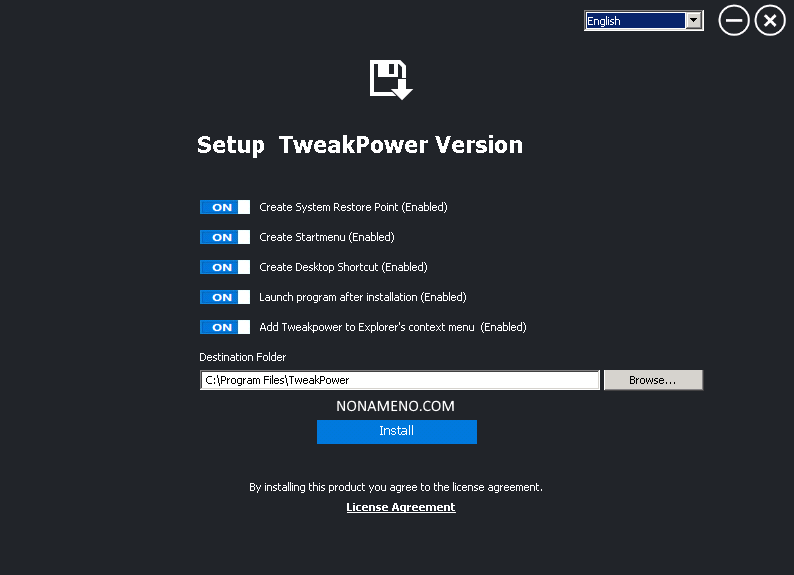This screenshot has width=794, height=575.
Task: Click the Create Desktop Shortcut label text
Action: tap(343, 267)
